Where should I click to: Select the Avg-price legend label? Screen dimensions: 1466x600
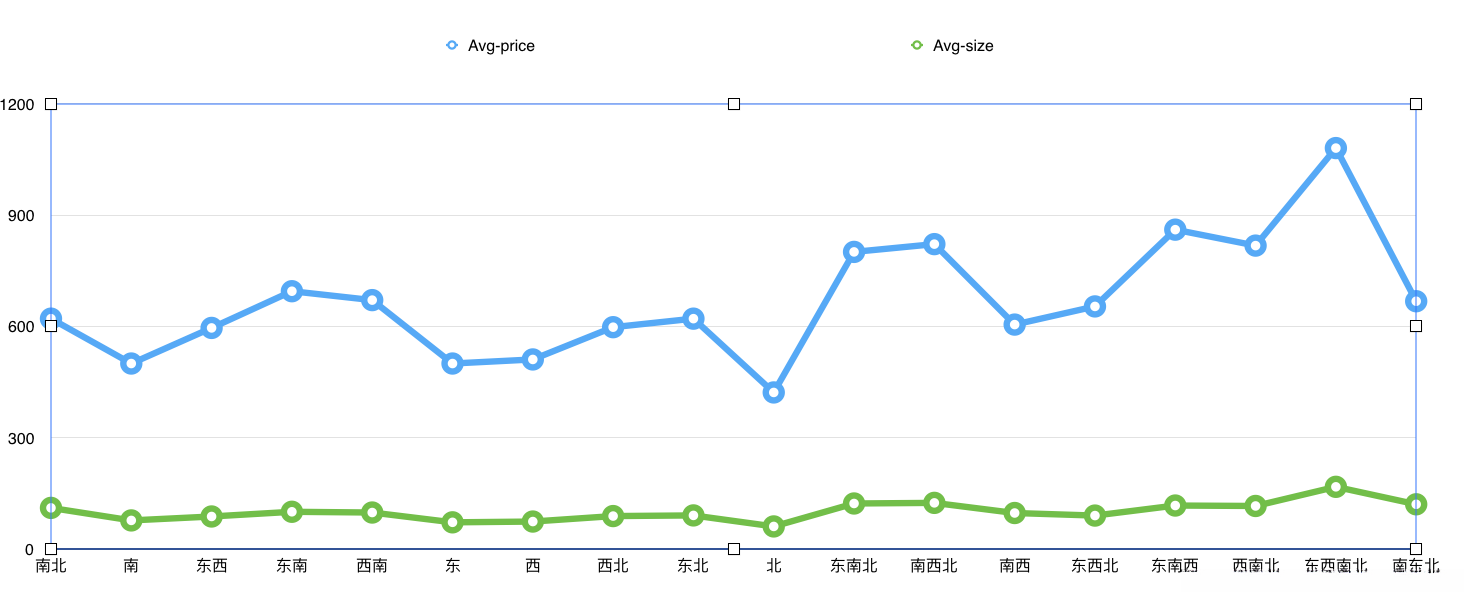[501, 46]
